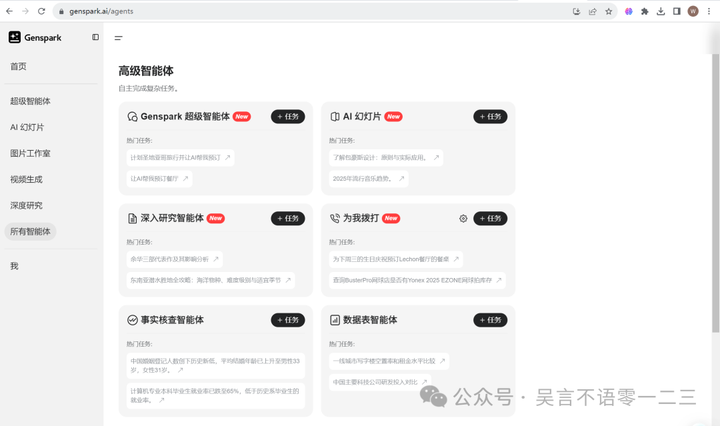Open the 2025年流行音乐趋势 suggested task
This screenshot has width=720, height=426.
369,179
